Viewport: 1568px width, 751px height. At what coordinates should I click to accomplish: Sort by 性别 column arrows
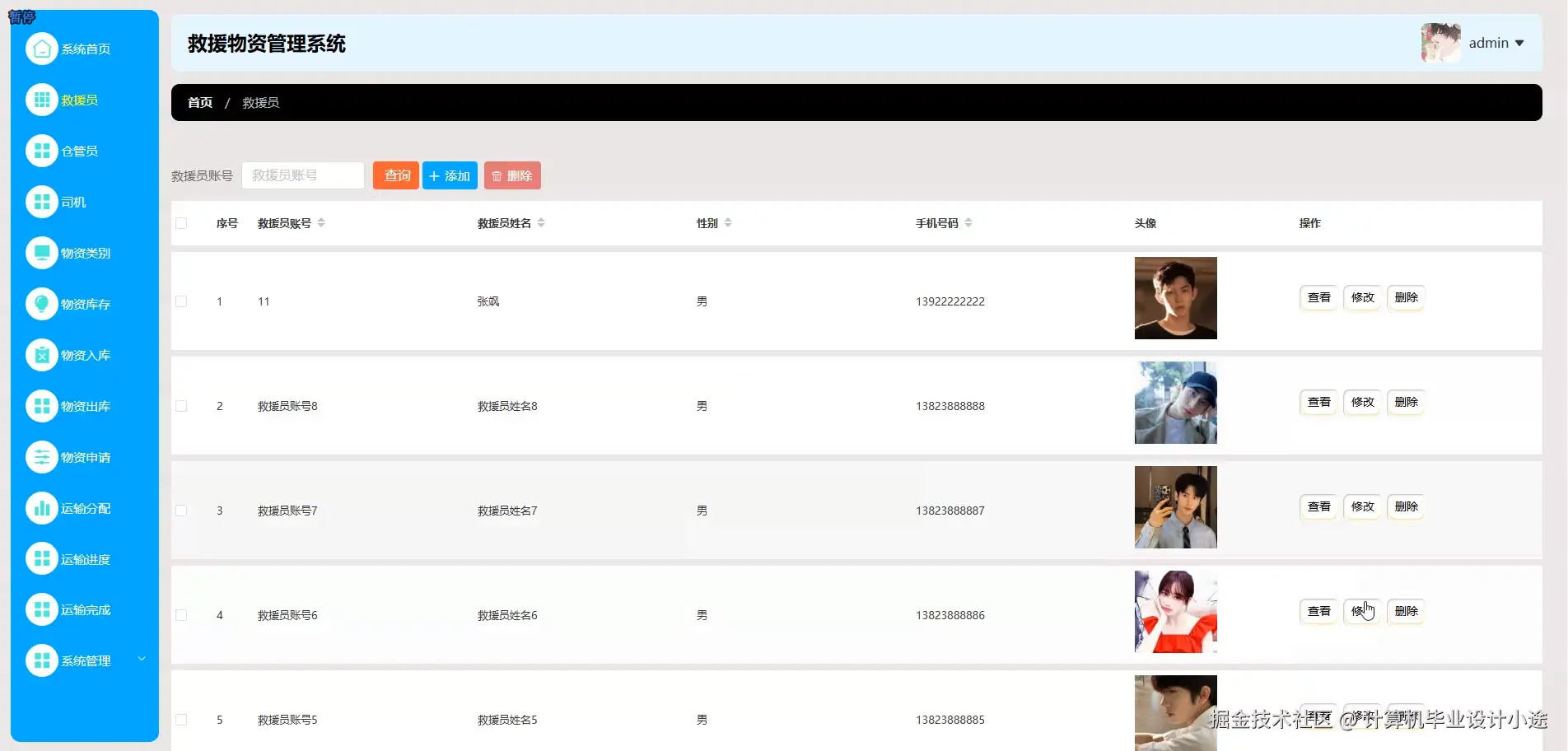pyautogui.click(x=728, y=223)
